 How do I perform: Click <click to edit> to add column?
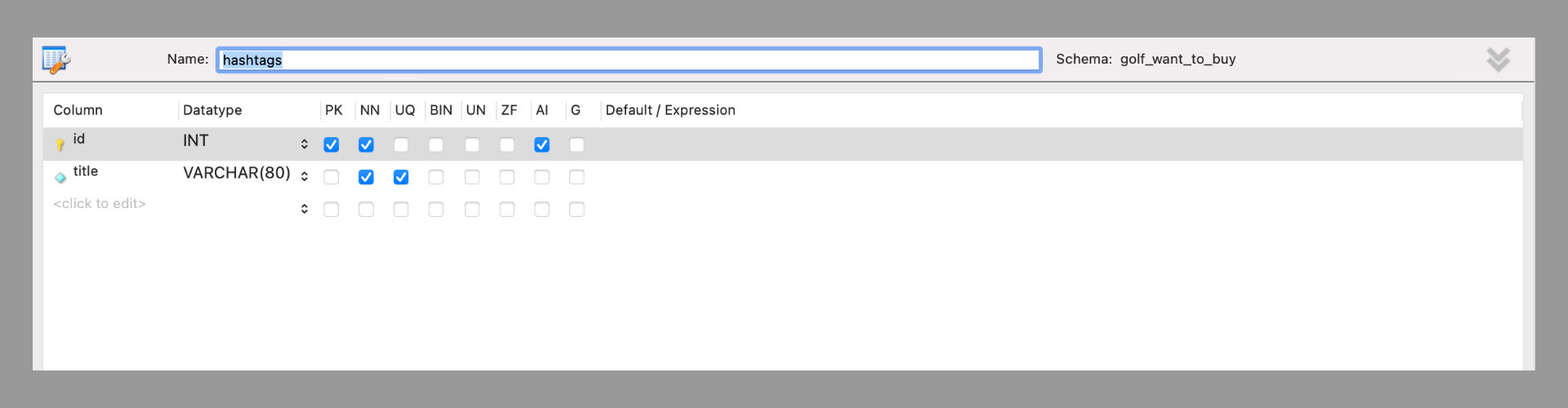tap(100, 203)
